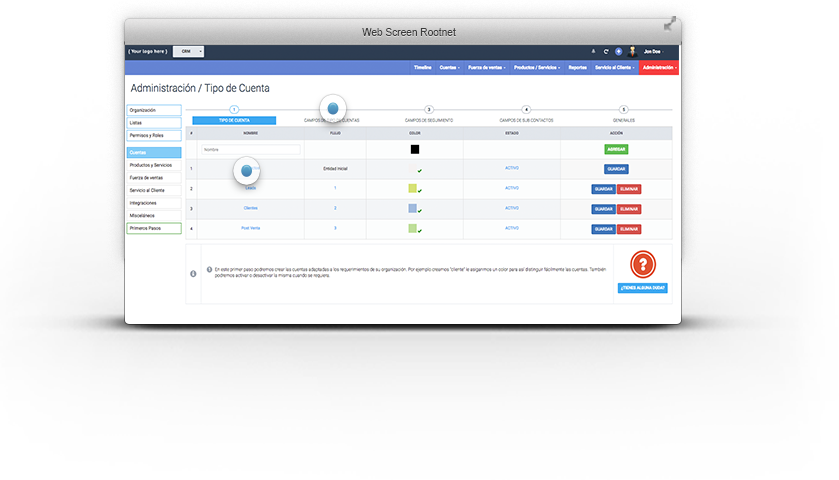Image resolution: width=839 pixels, height=480 pixels.
Task: Pick the black color swatch in new row
Action: (415, 149)
